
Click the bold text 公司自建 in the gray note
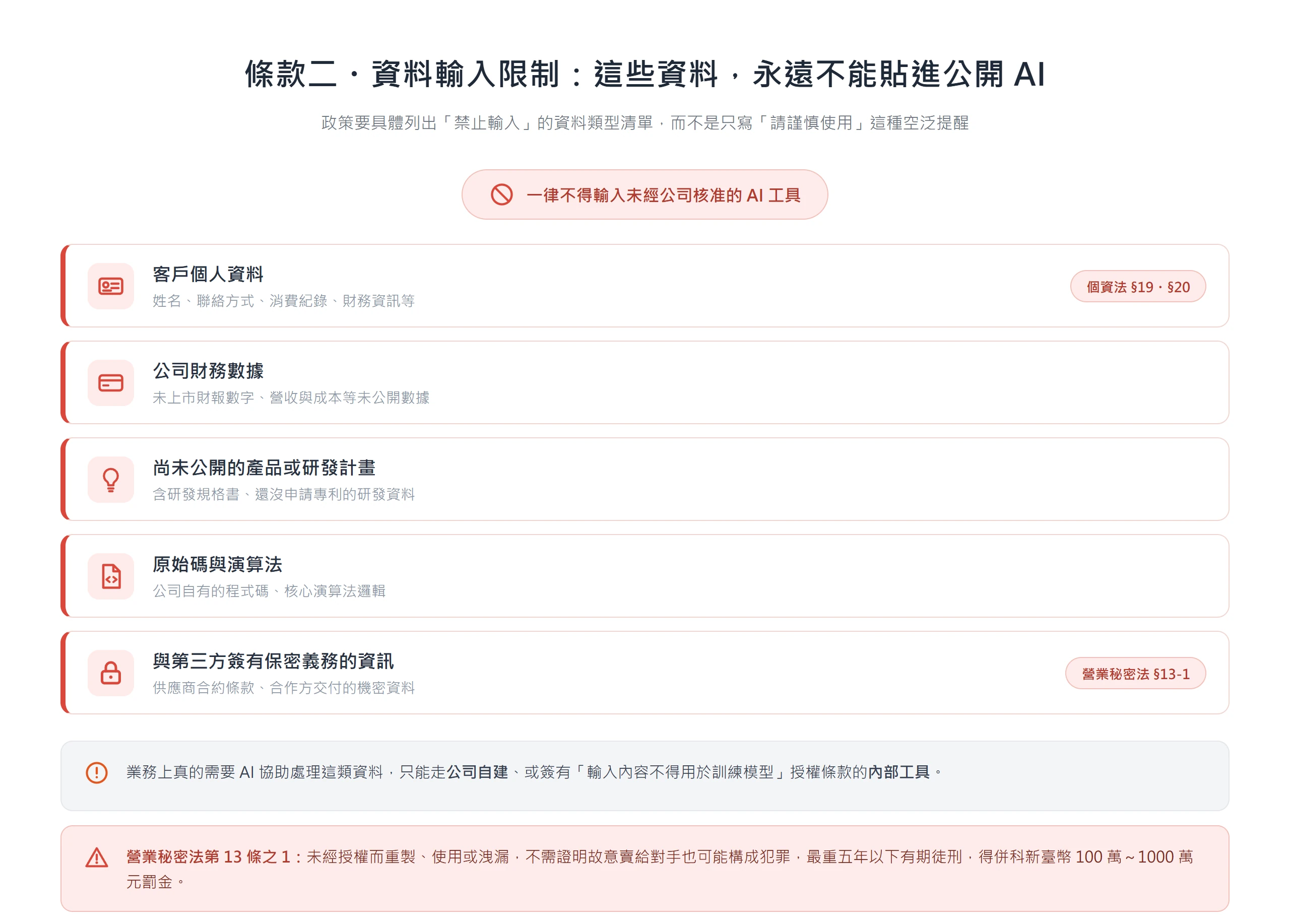click(477, 772)
